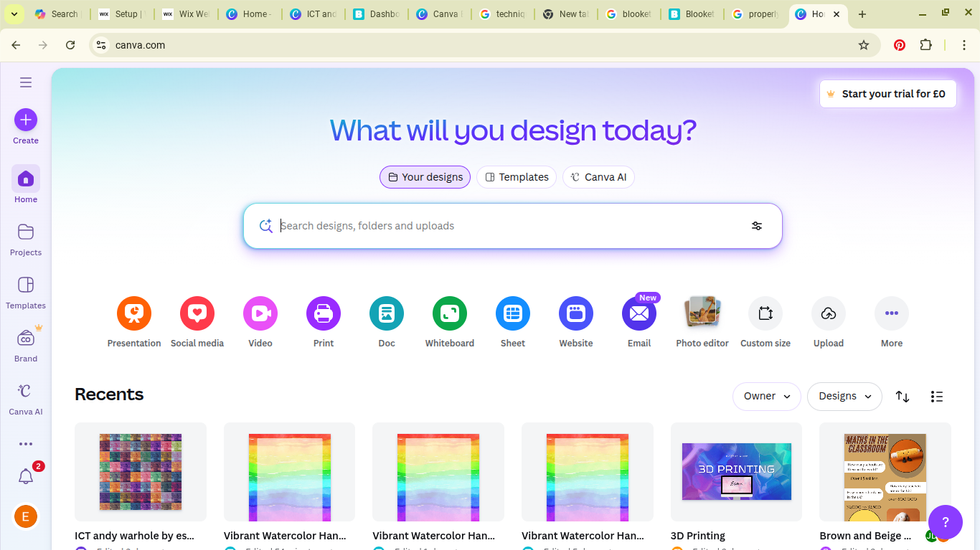Create a new Sheet

(512, 322)
